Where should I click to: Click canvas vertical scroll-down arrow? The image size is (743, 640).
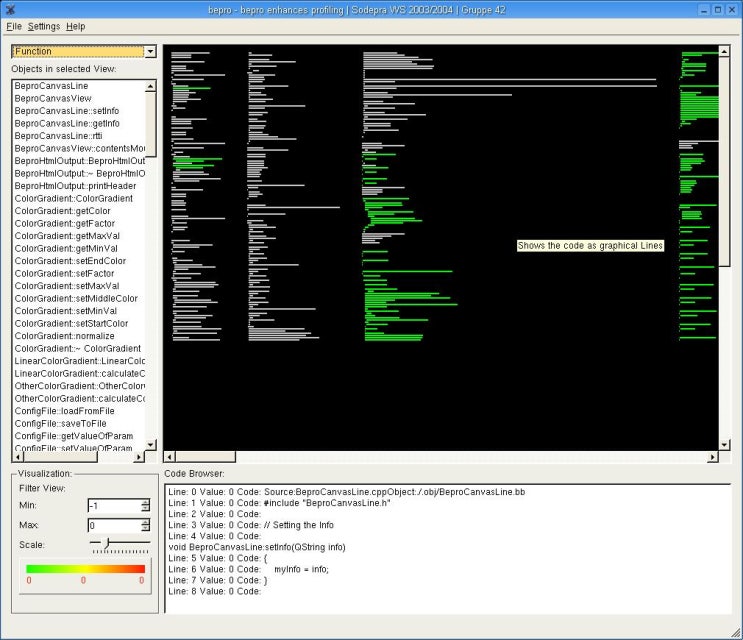tap(724, 445)
